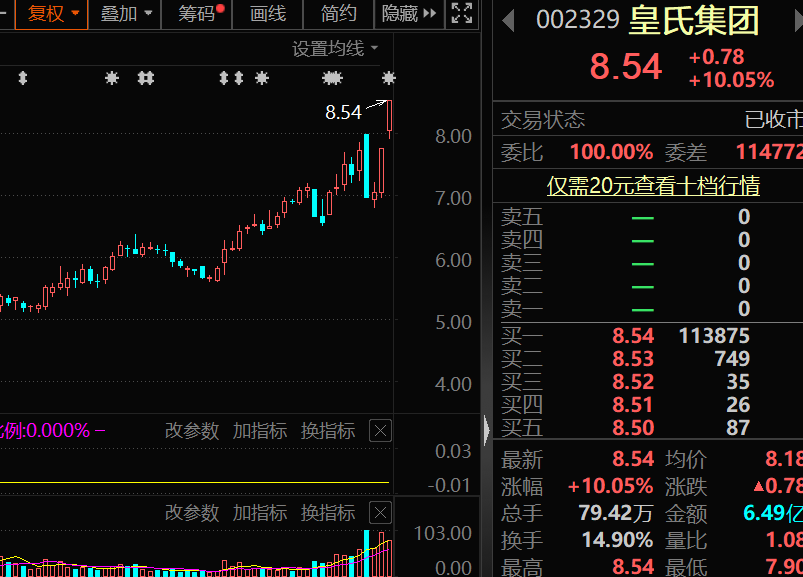Image resolution: width=803 pixels, height=577 pixels.
Task: Click 改参数 in the upper indicator panel
Action: click(191, 431)
